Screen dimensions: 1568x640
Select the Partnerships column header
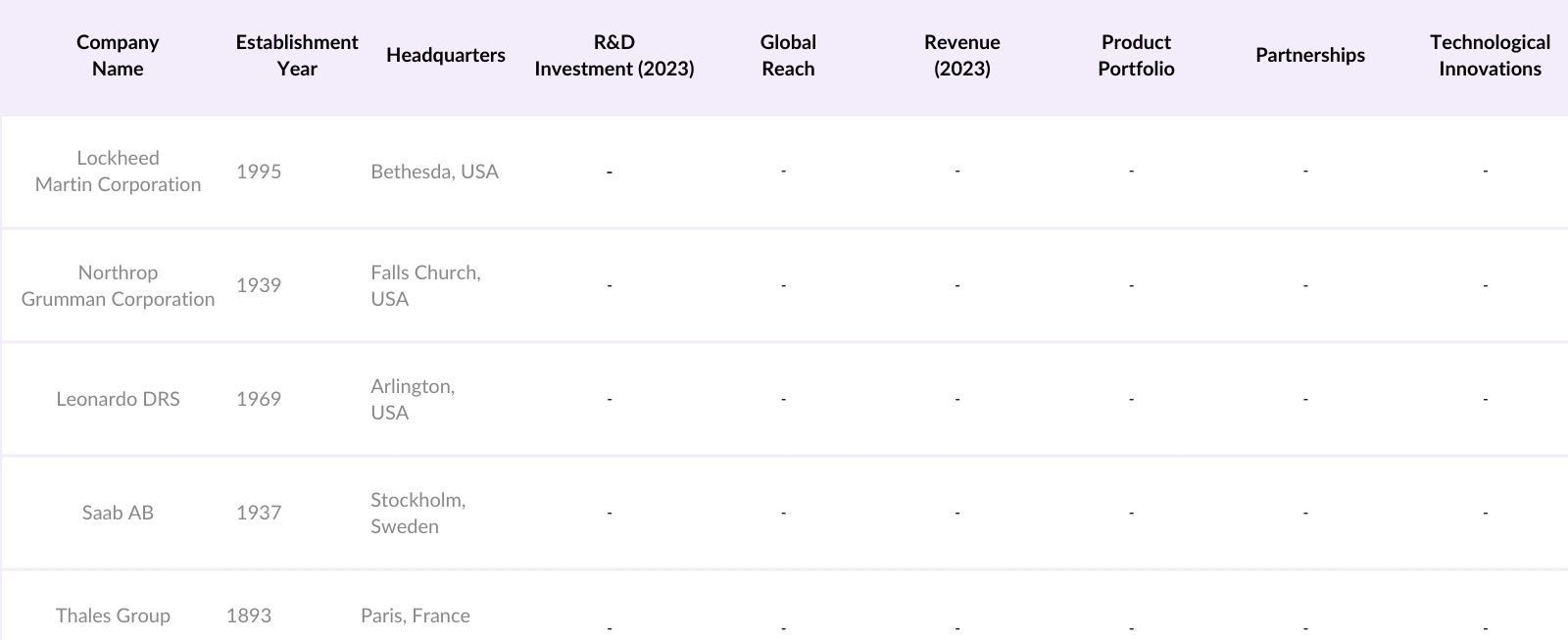point(1309,56)
